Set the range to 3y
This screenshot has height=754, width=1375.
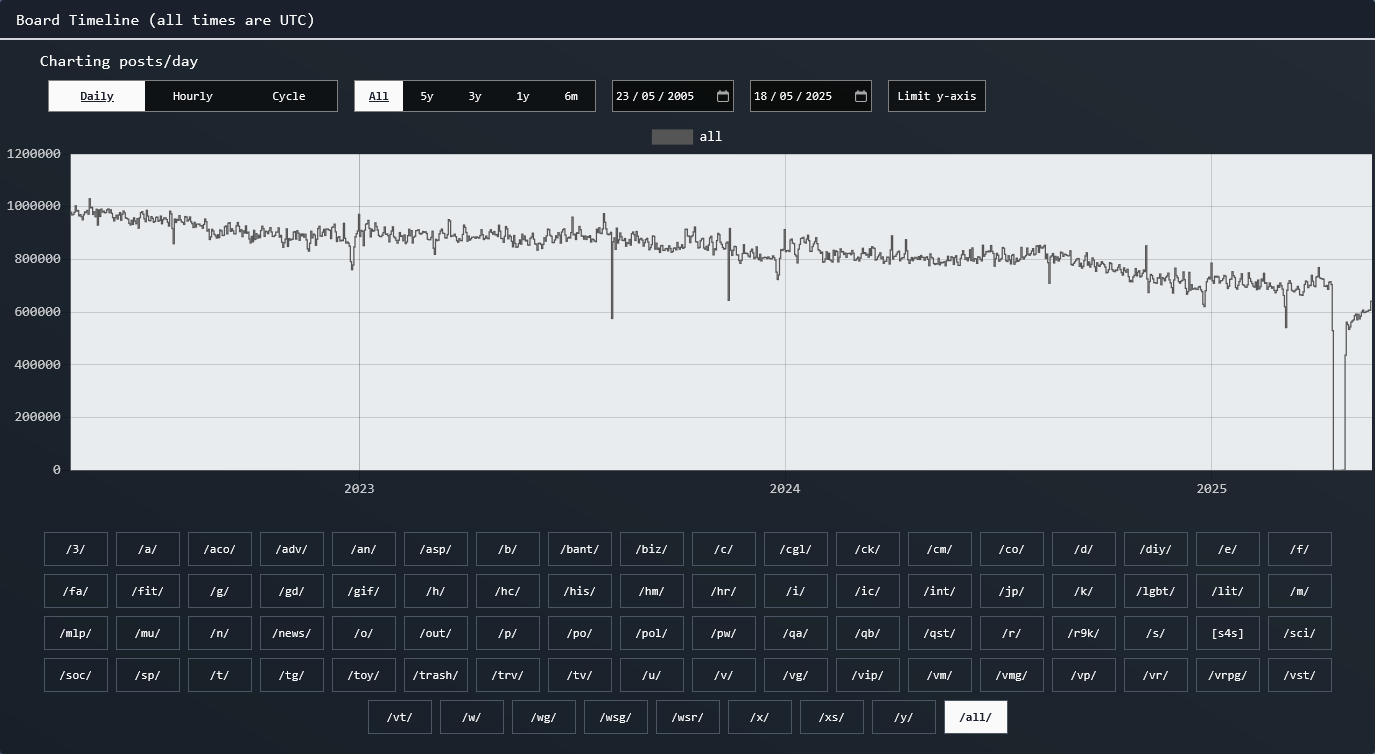(x=475, y=96)
